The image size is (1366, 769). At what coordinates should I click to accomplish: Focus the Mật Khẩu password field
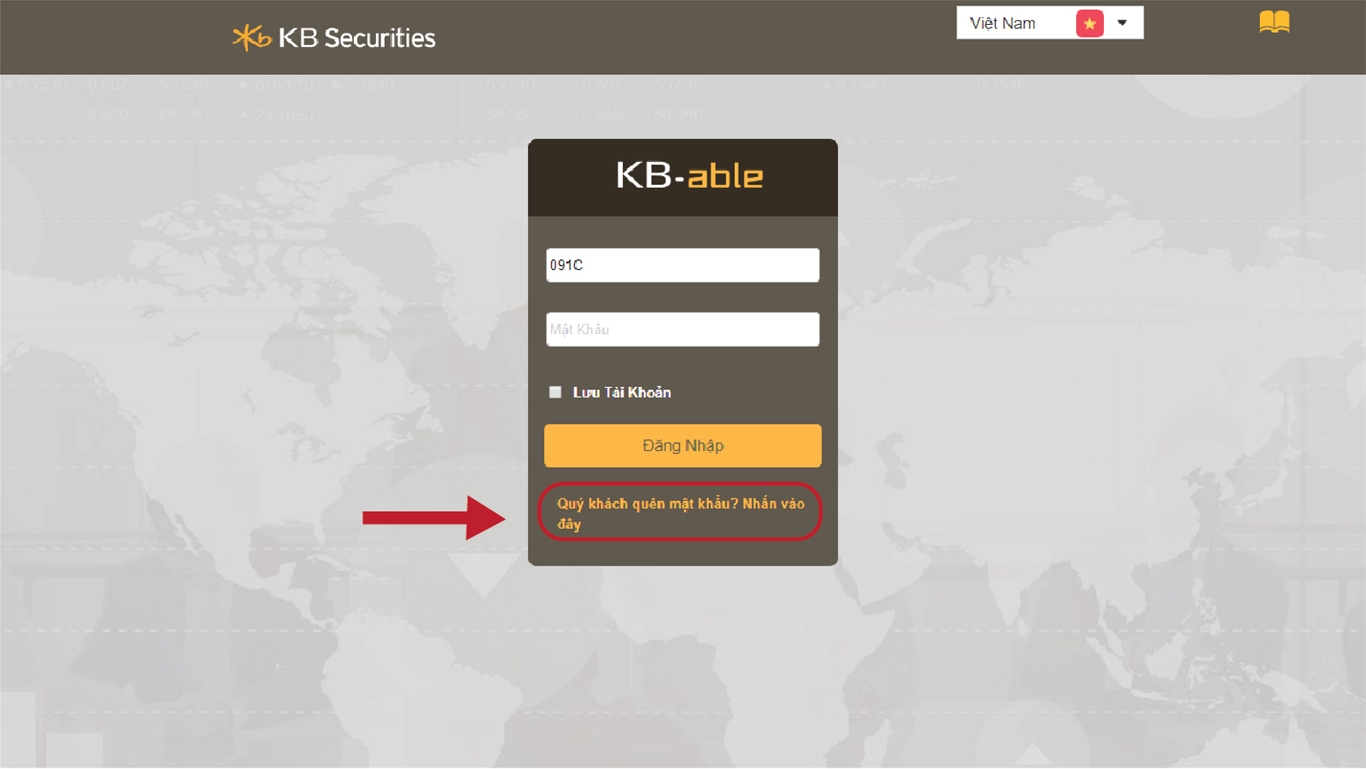pos(683,329)
